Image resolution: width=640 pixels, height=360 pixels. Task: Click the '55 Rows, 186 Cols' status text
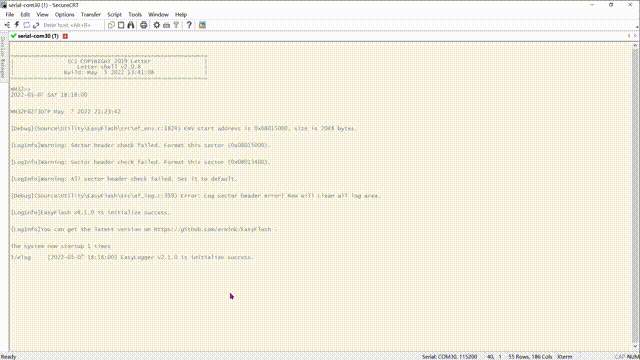coord(530,357)
